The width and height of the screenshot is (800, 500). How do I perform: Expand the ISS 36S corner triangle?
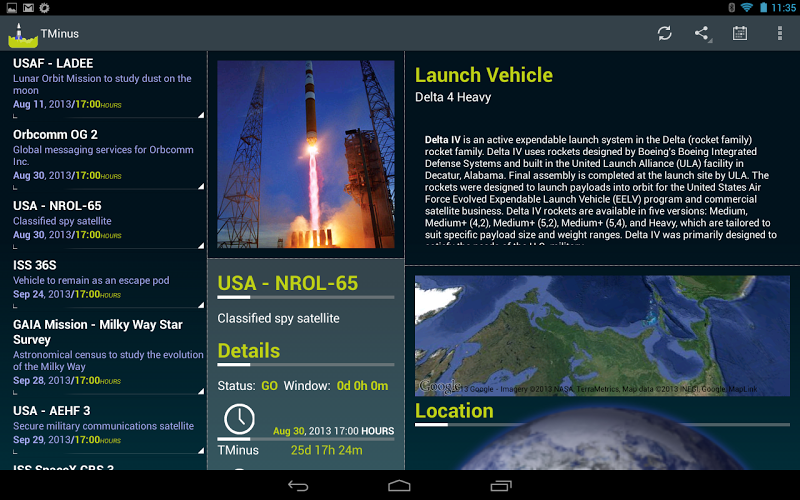pos(201,305)
